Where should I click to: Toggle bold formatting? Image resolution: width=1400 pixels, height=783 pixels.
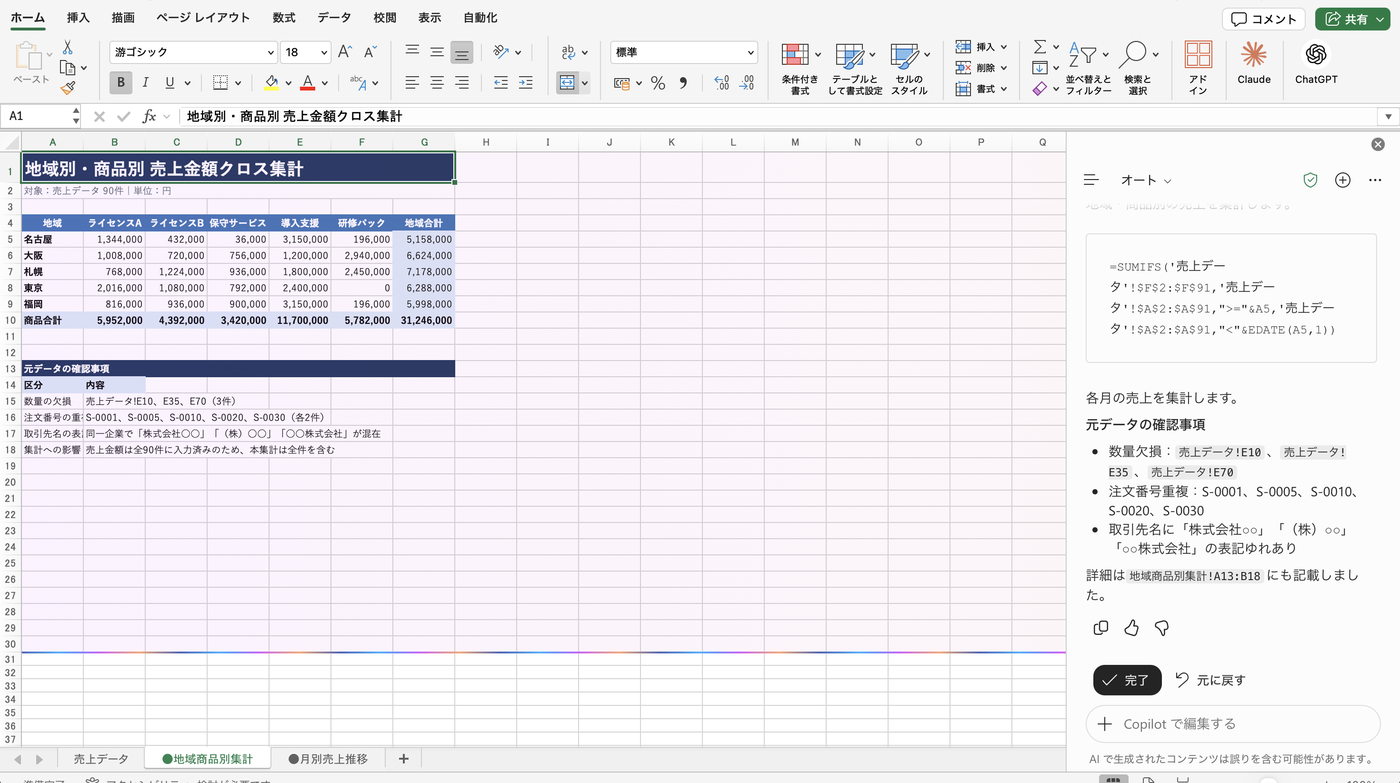point(121,83)
